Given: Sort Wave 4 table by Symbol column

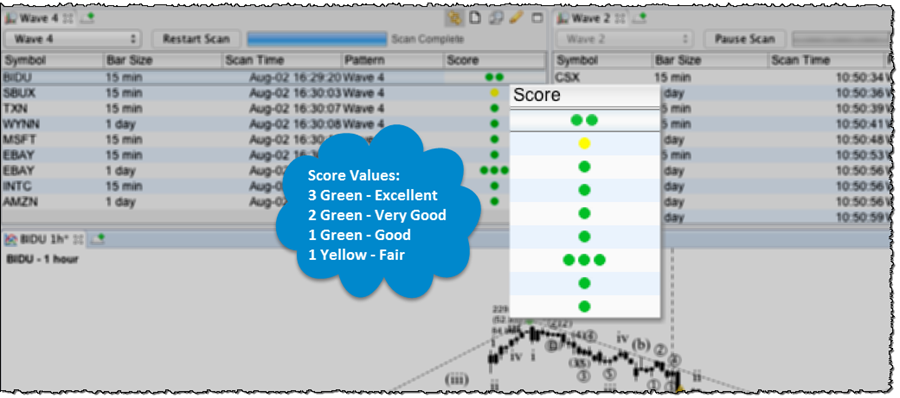Looking at the screenshot, I should coord(52,60).
